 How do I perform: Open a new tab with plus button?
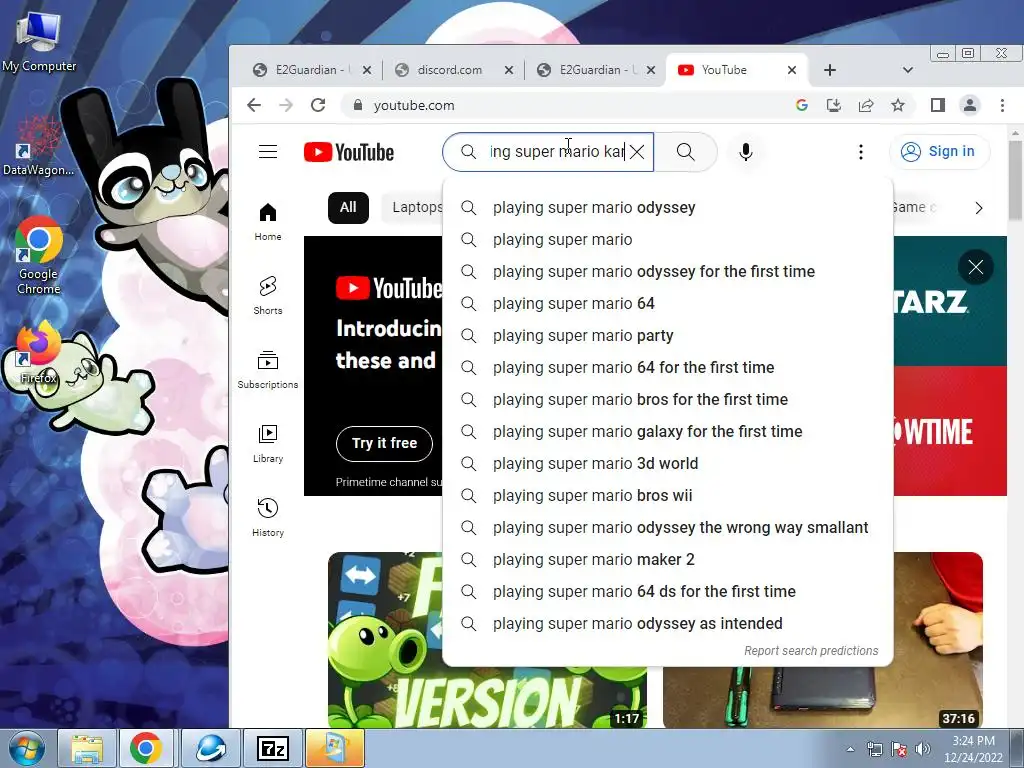(x=829, y=70)
